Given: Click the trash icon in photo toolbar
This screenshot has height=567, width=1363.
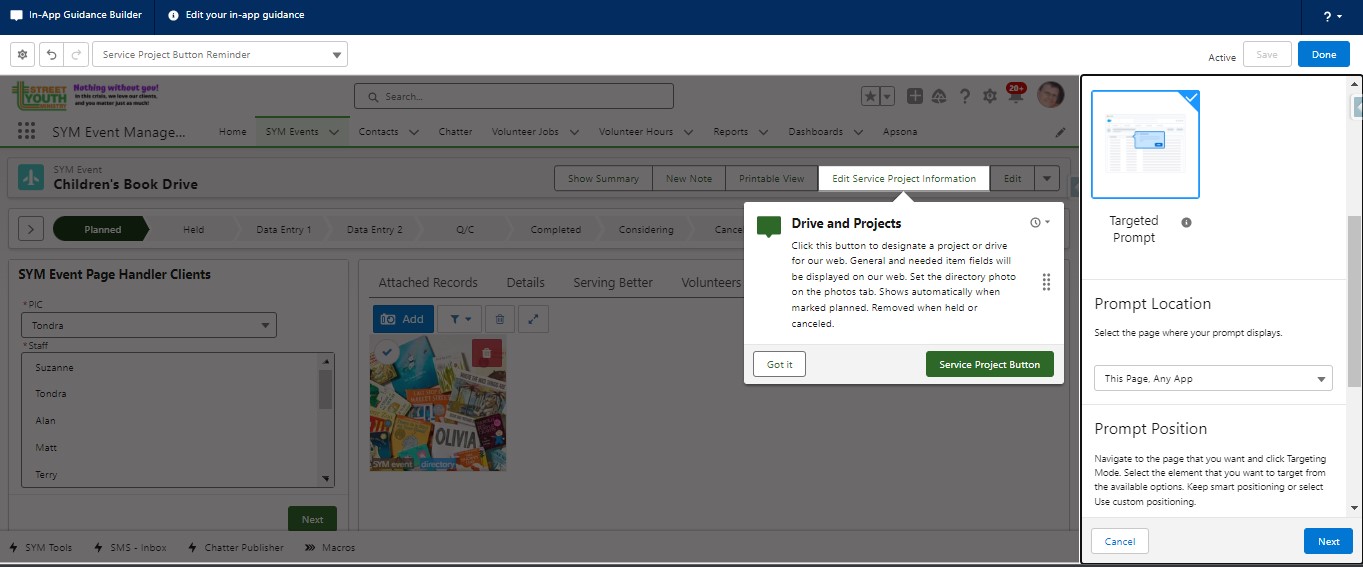Looking at the screenshot, I should tap(500, 319).
